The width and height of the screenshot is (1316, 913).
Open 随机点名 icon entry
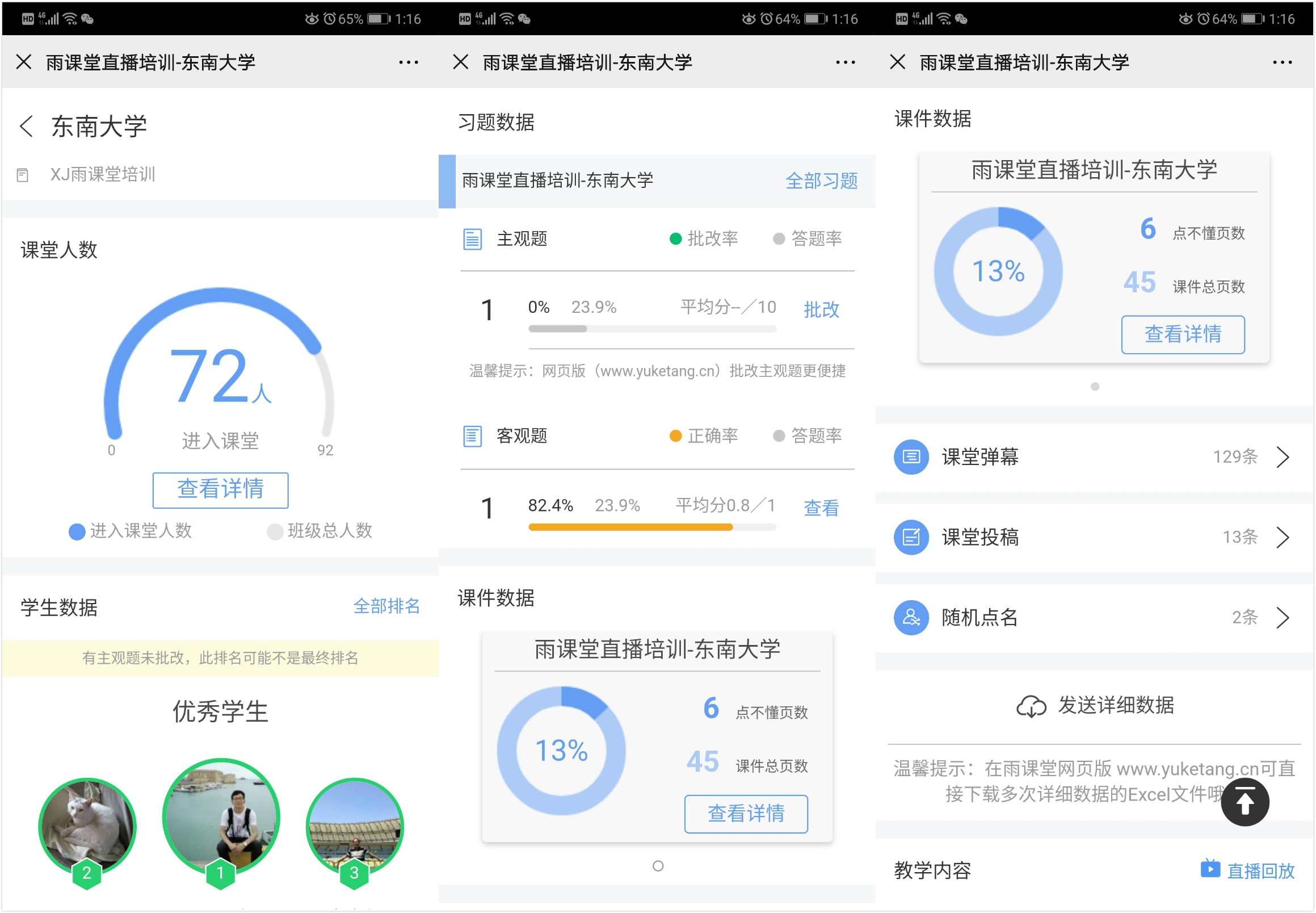click(x=911, y=618)
